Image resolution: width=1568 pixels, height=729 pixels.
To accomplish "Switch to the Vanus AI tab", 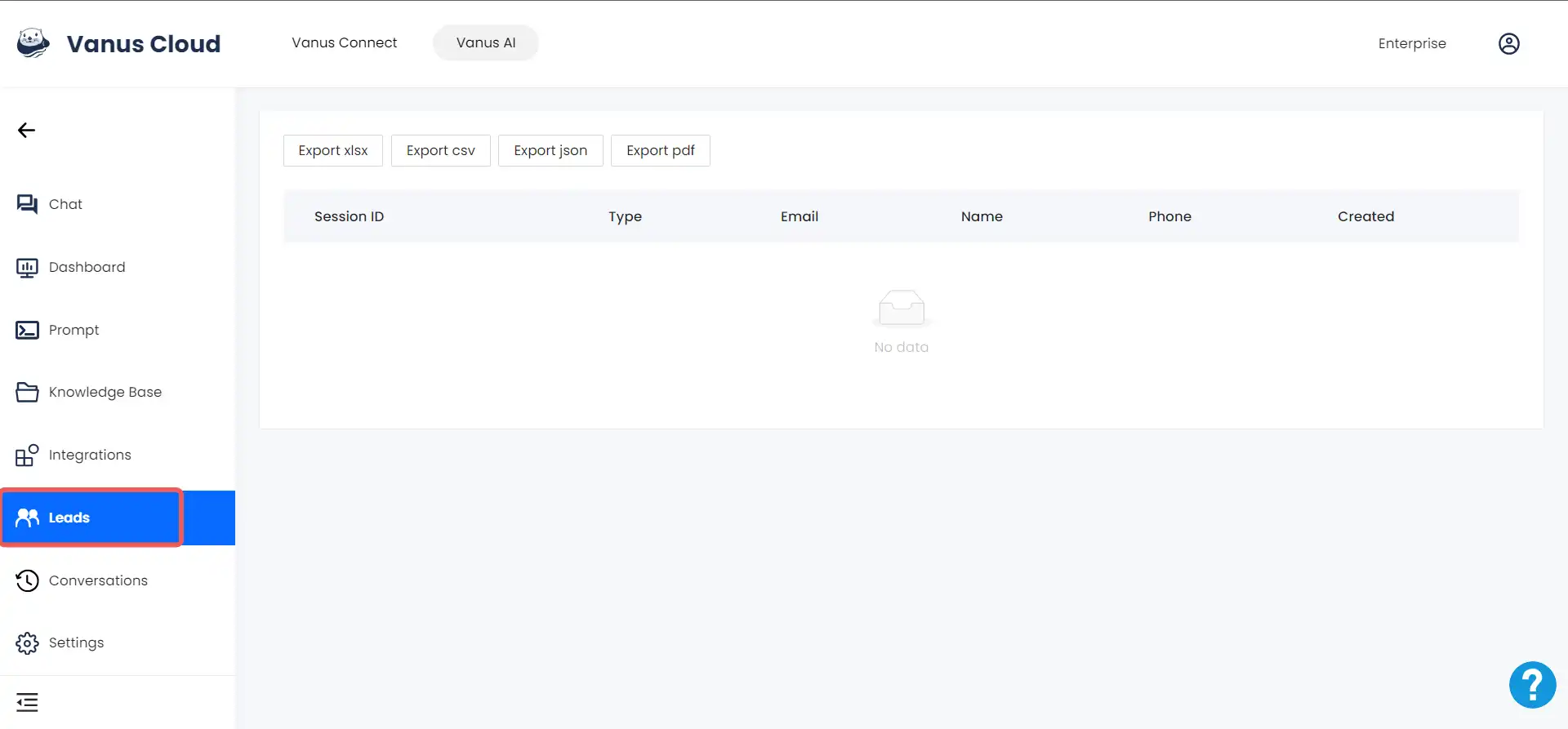I will pyautogui.click(x=486, y=42).
